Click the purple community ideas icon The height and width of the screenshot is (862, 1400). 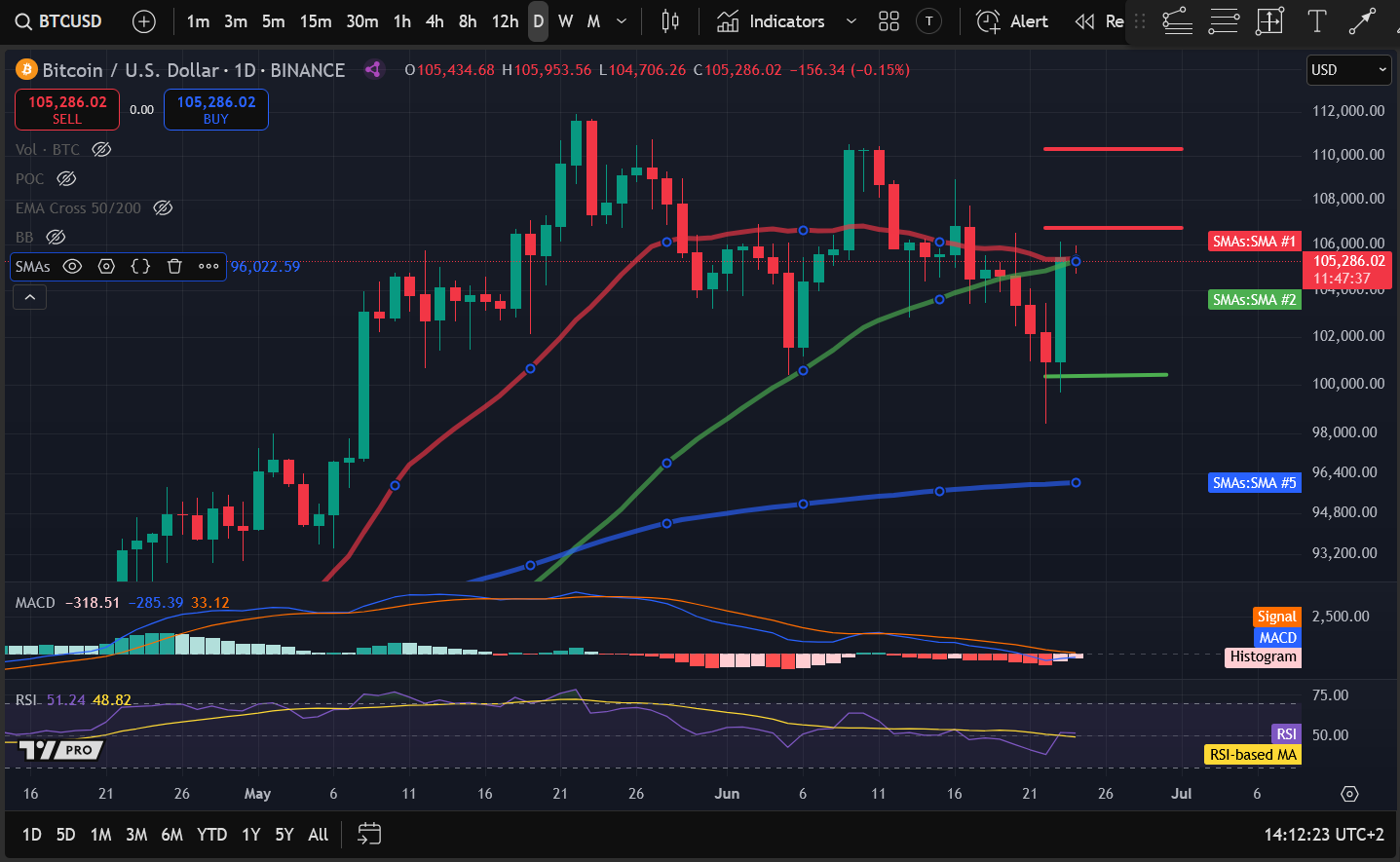[373, 69]
